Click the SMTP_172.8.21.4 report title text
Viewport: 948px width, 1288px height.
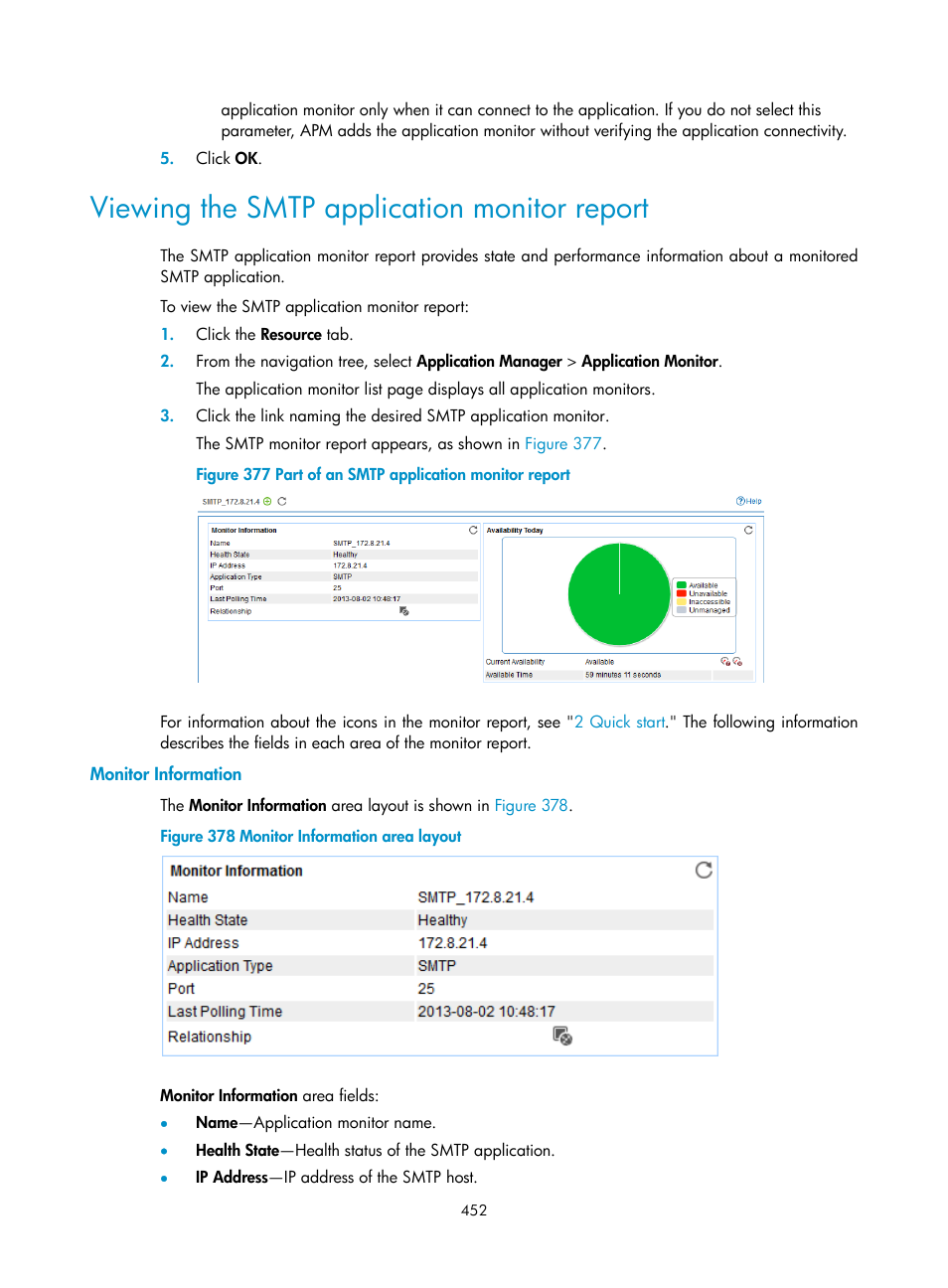[x=231, y=502]
